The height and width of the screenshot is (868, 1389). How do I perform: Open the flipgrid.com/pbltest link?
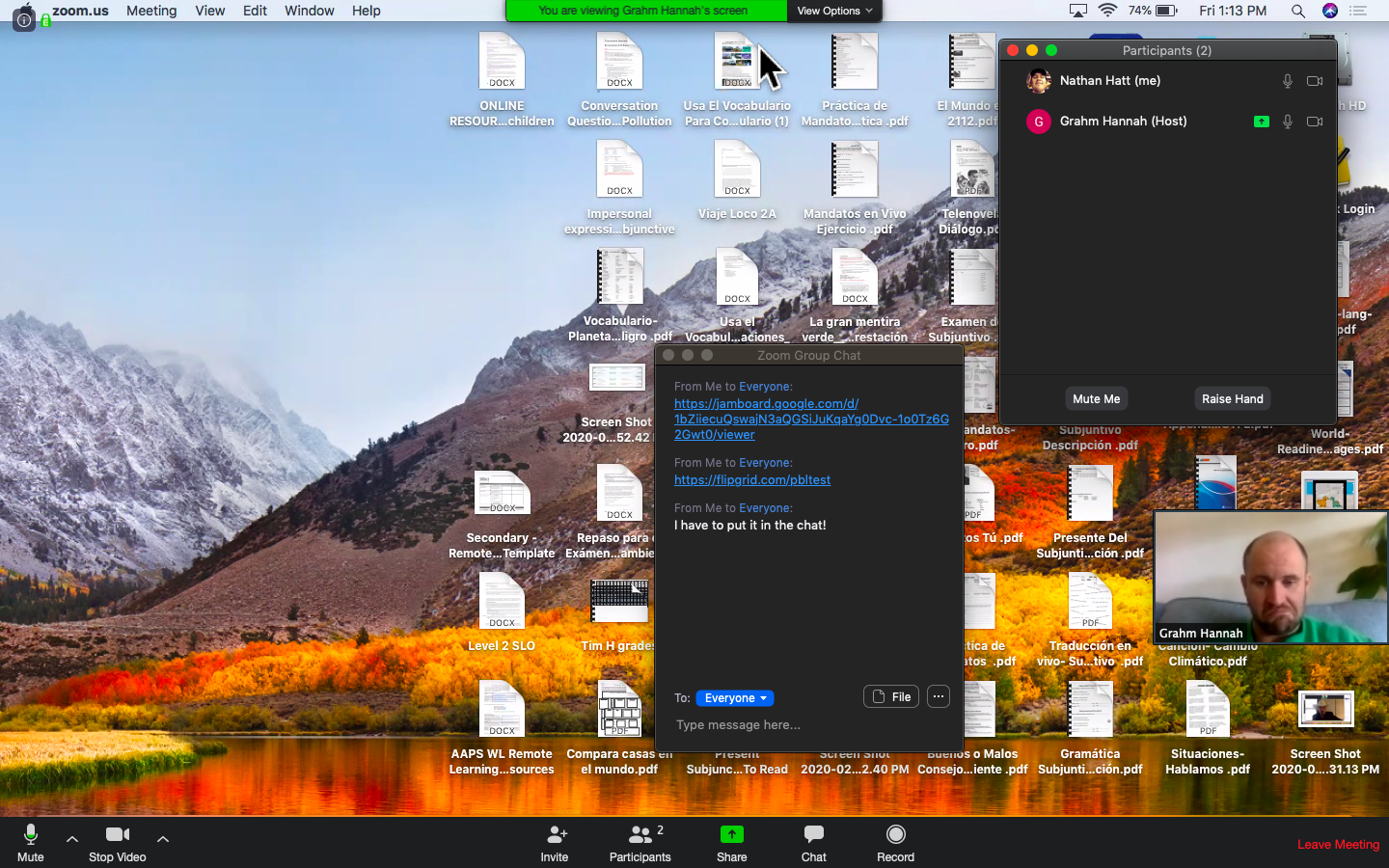pos(752,480)
